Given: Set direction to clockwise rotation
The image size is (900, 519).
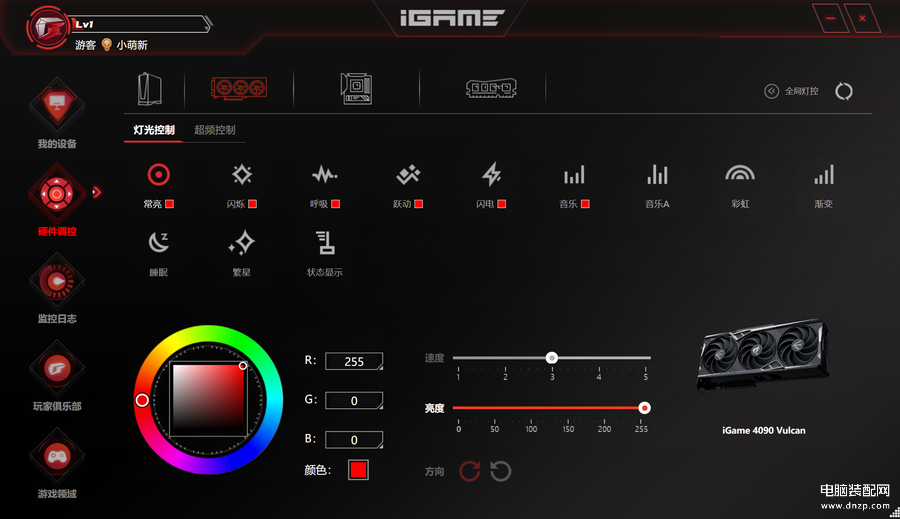Looking at the screenshot, I should 470,471.
